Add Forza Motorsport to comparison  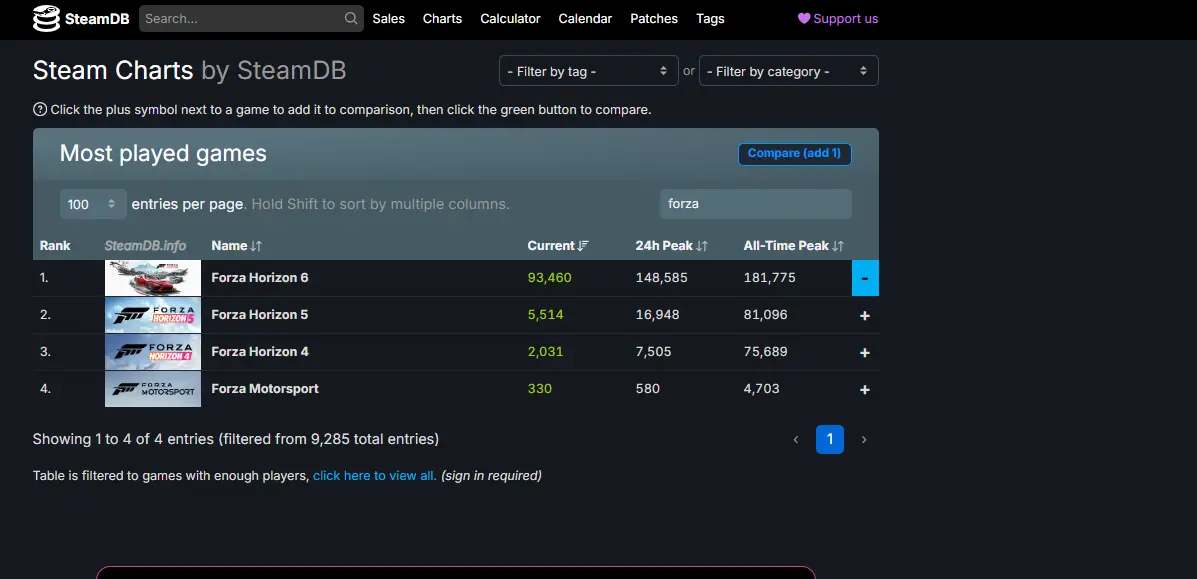pos(865,390)
